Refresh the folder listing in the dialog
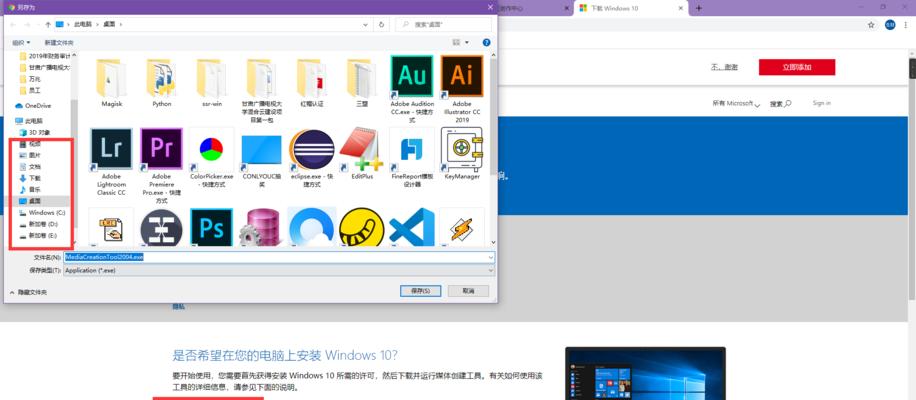The height and width of the screenshot is (400, 916). coord(381,25)
